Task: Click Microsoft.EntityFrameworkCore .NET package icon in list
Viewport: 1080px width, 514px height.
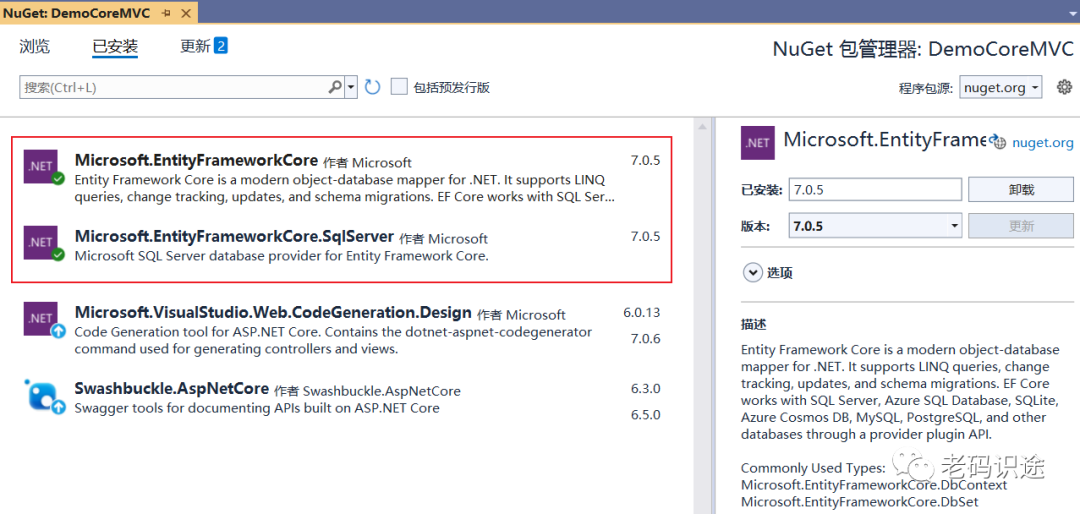Action: pos(43,166)
